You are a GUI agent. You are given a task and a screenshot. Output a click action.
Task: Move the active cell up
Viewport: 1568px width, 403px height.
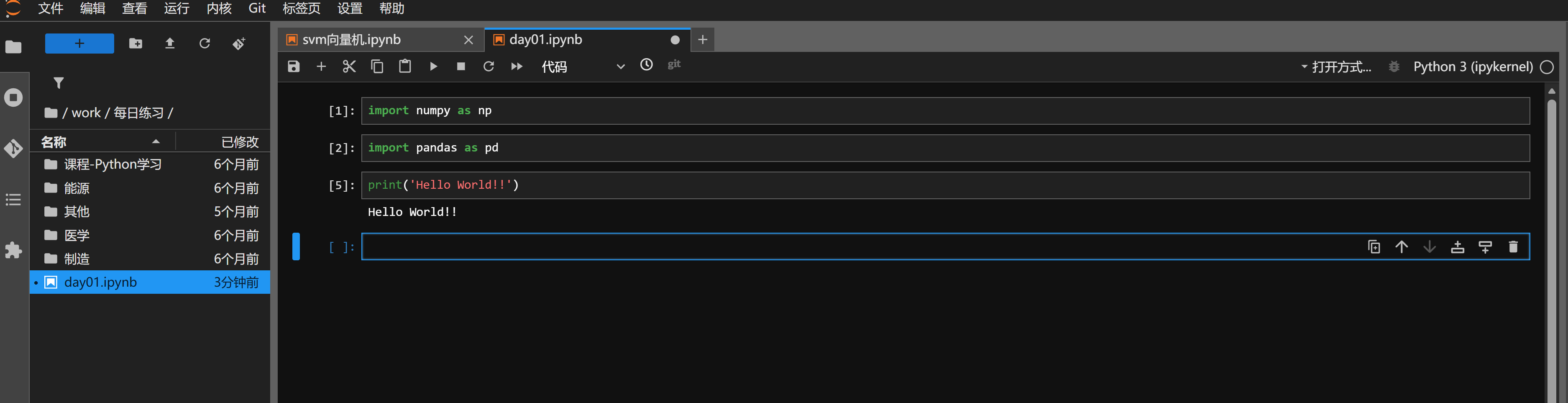click(1401, 246)
